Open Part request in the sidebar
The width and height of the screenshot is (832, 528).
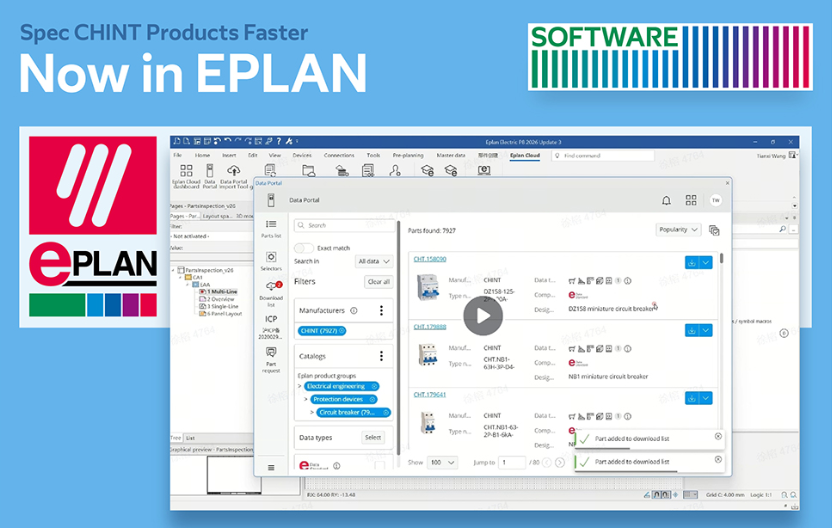tap(271, 360)
